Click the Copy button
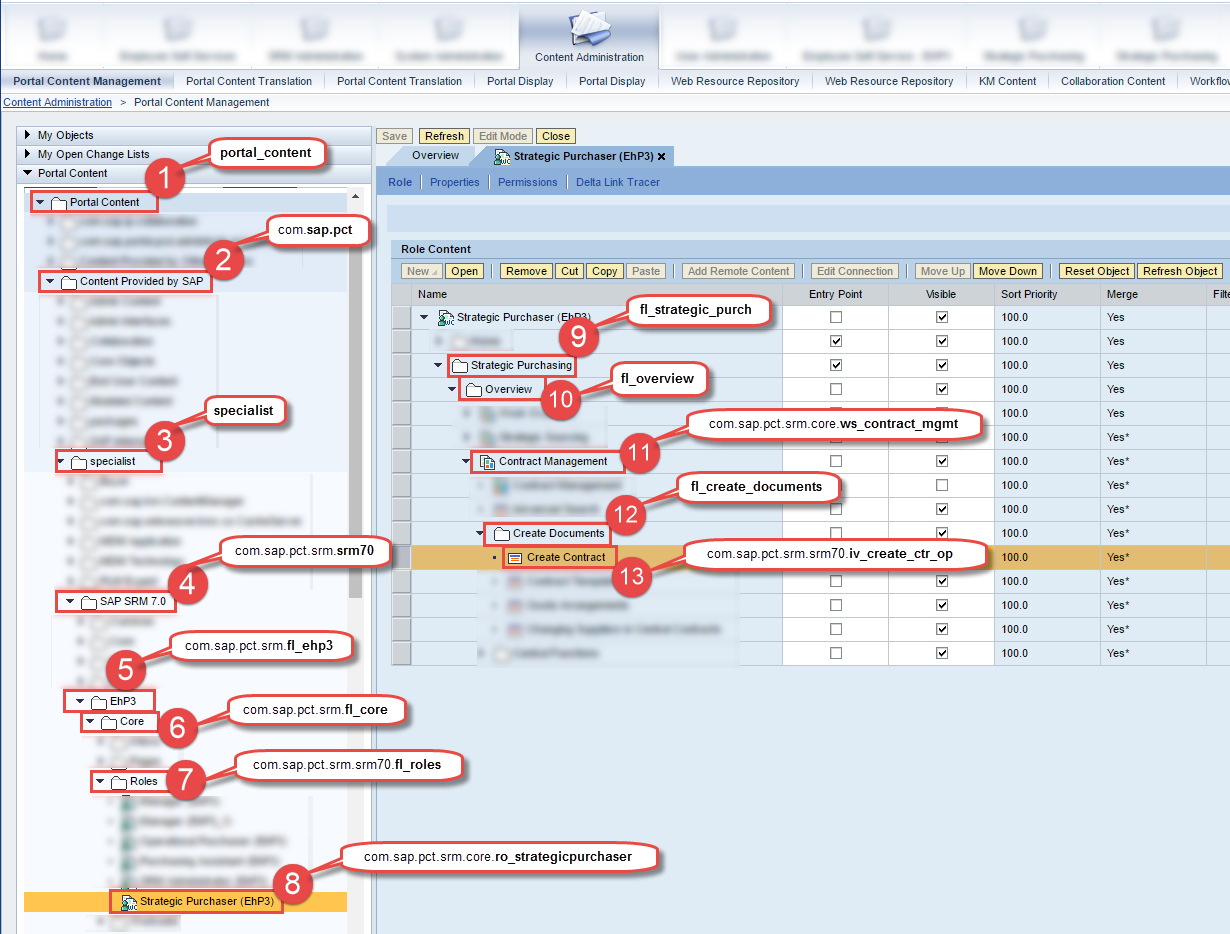Viewport: 1230px width, 934px height. tap(604, 271)
